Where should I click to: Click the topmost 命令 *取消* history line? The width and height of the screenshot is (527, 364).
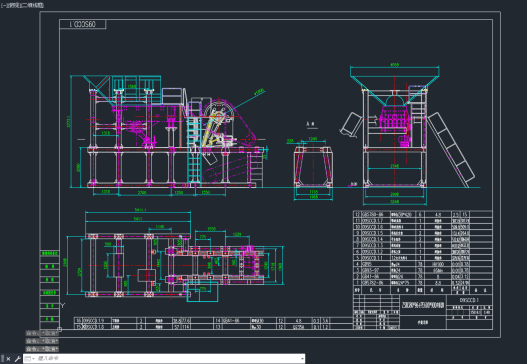[x=42, y=333]
